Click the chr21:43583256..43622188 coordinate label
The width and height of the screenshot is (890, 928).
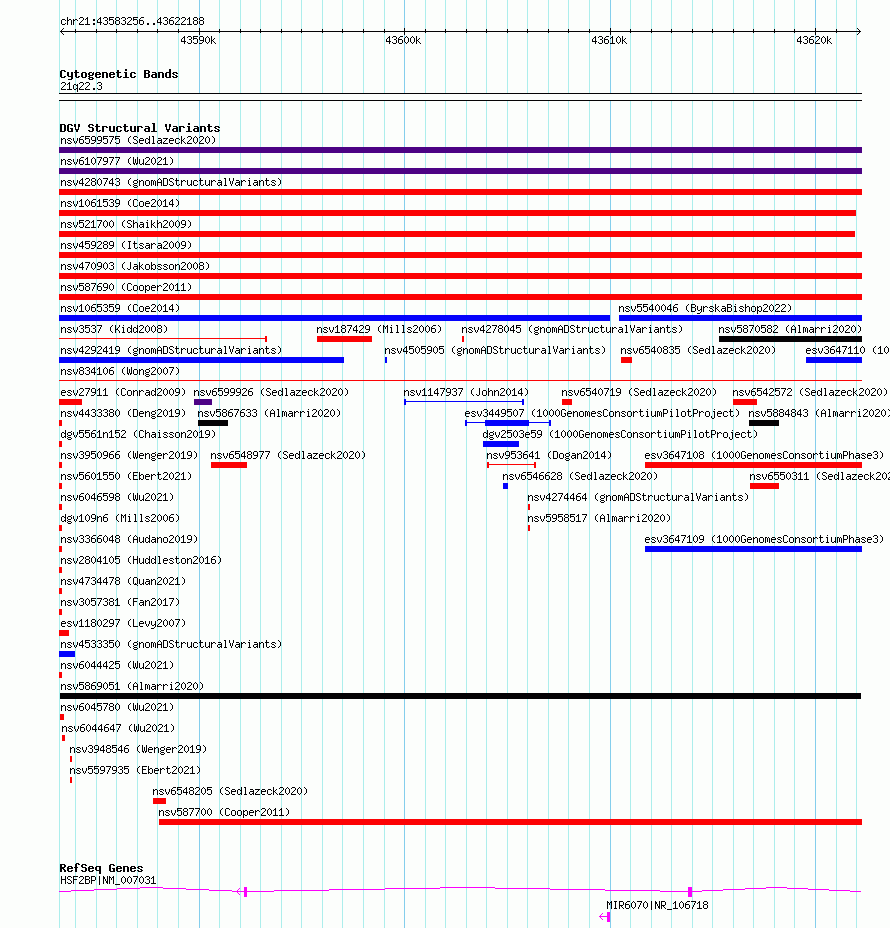(x=132, y=21)
